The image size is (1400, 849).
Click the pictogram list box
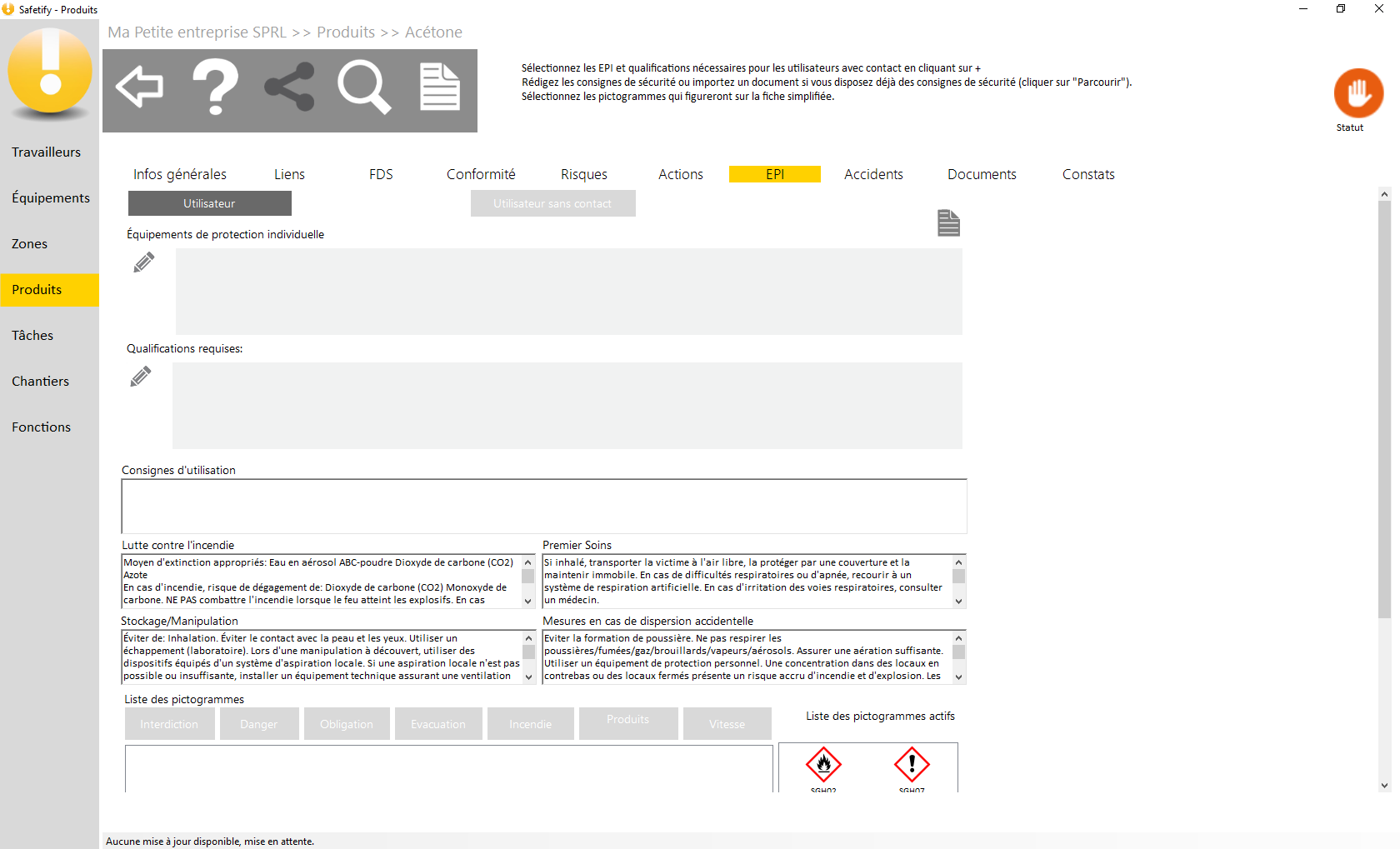(x=449, y=768)
